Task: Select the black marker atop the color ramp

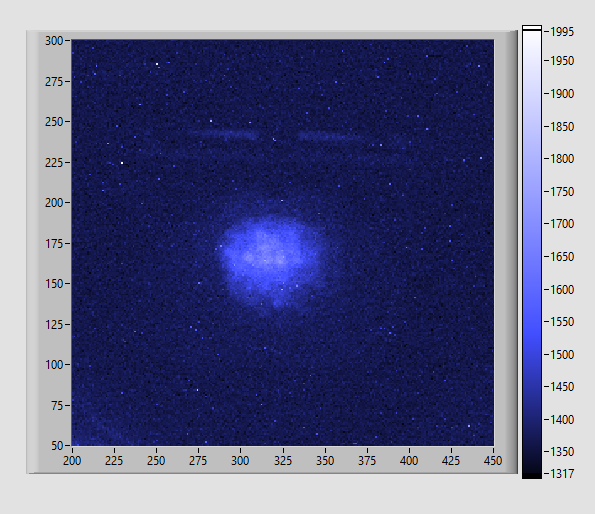Action: [532, 28]
